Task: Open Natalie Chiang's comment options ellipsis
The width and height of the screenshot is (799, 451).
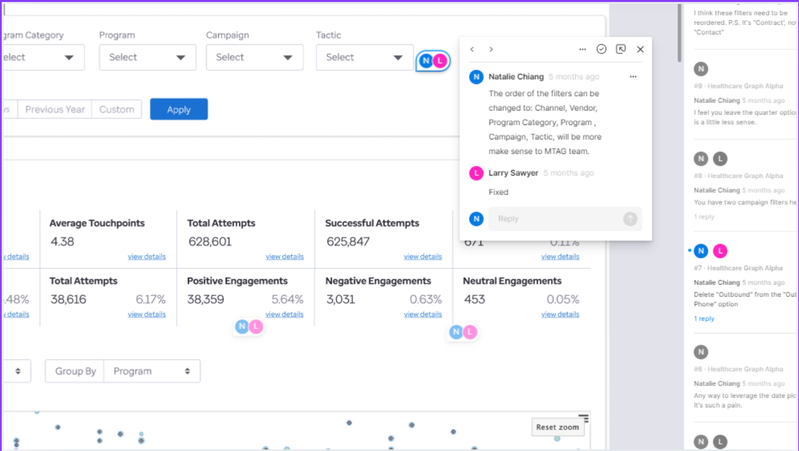Action: pos(633,76)
